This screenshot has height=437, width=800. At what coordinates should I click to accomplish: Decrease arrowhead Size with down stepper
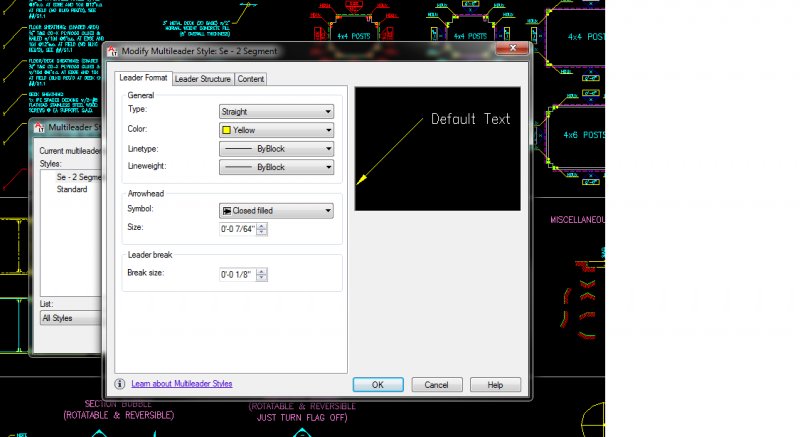[x=262, y=233]
